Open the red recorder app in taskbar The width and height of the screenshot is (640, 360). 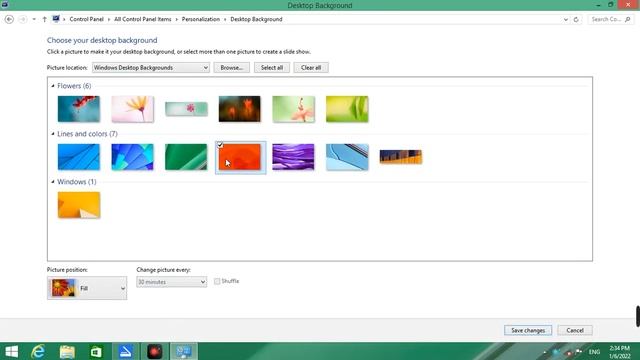(x=155, y=351)
